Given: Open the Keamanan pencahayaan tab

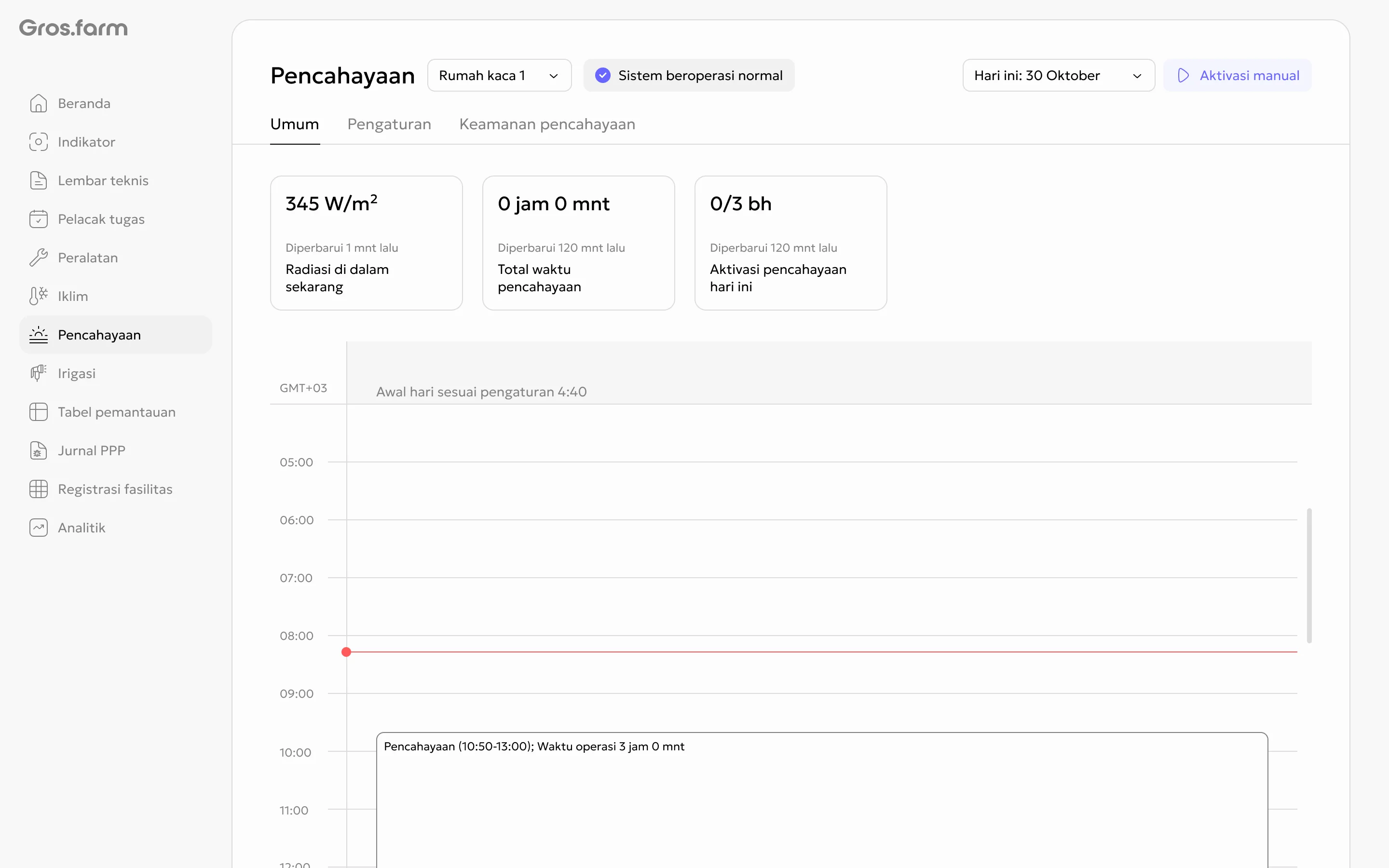Looking at the screenshot, I should (547, 124).
